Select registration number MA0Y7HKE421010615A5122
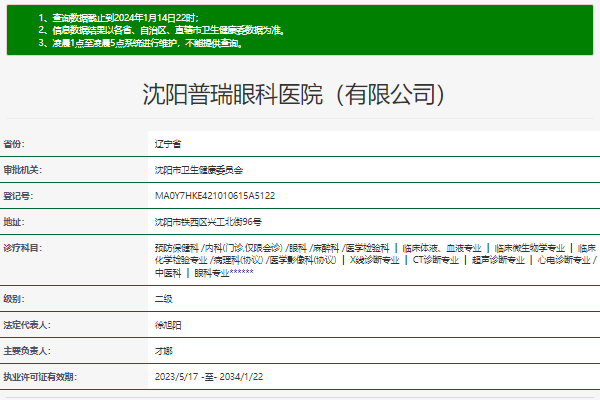 point(215,196)
